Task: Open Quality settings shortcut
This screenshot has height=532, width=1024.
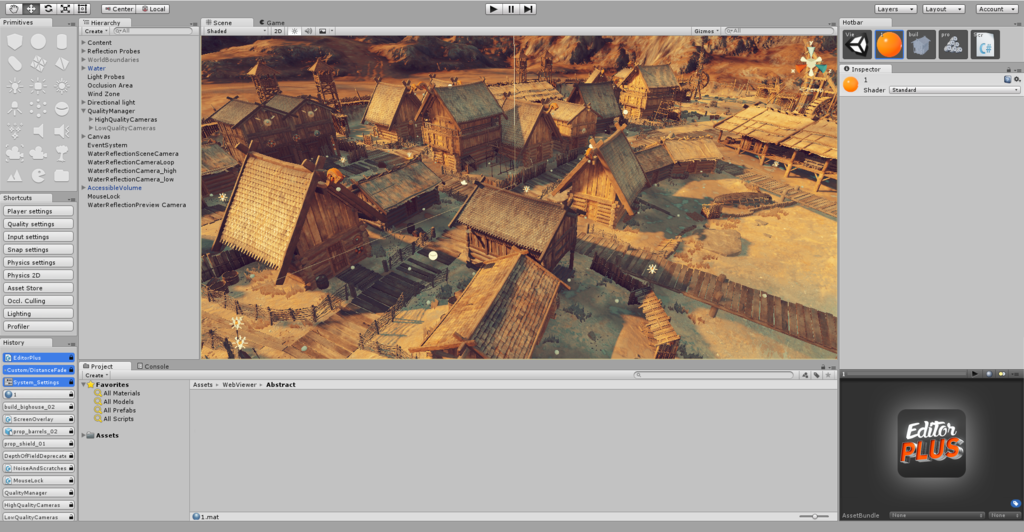Action: coord(38,224)
